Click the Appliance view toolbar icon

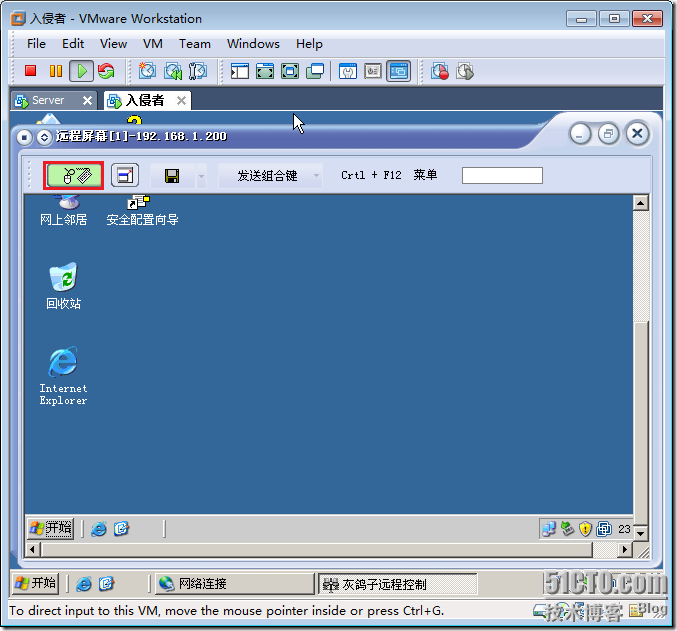pos(373,71)
